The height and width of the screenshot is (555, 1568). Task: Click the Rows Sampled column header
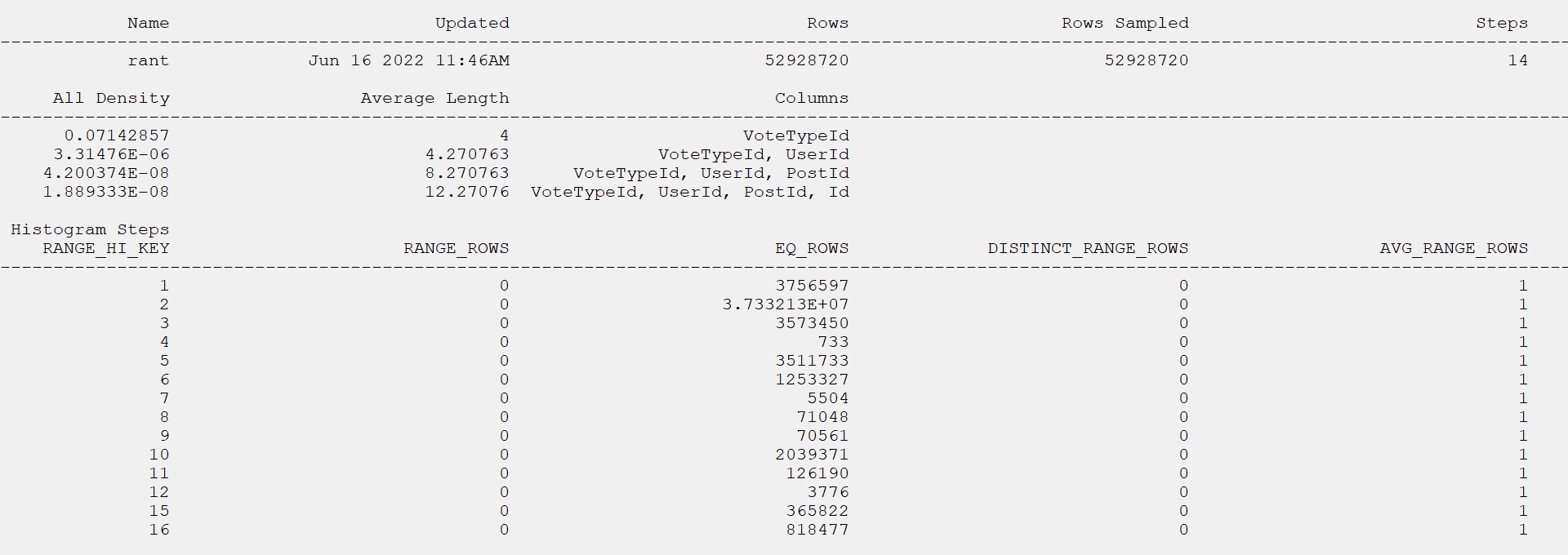[1125, 23]
